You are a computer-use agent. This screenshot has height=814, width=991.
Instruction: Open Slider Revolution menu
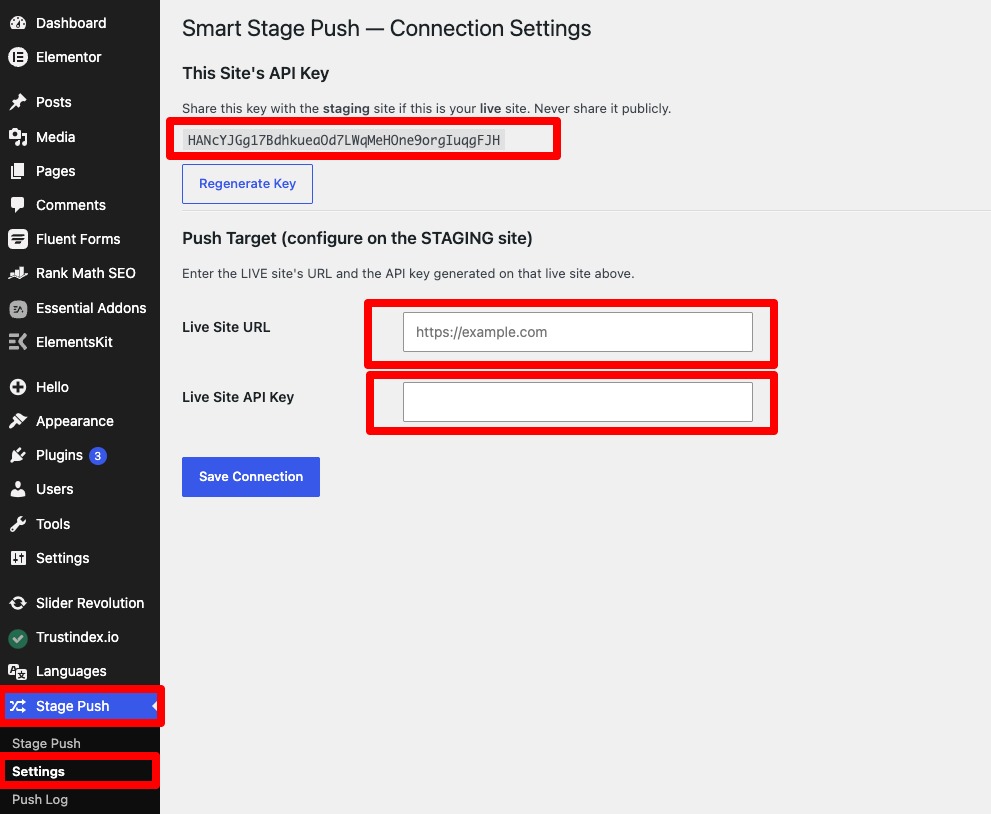(90, 603)
